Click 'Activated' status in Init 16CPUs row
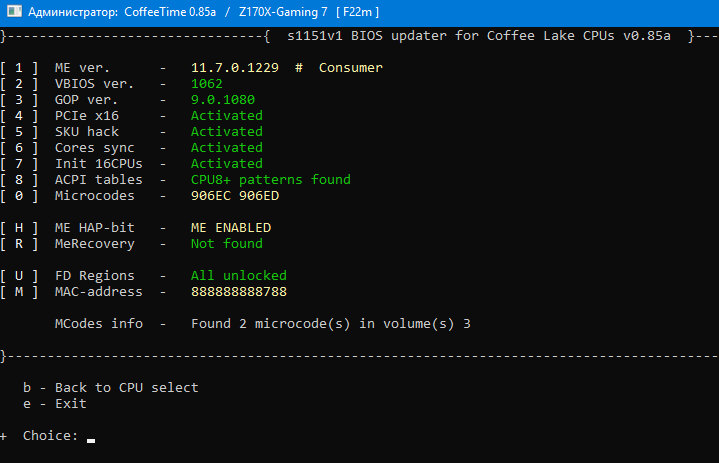719x463 pixels. tap(227, 164)
